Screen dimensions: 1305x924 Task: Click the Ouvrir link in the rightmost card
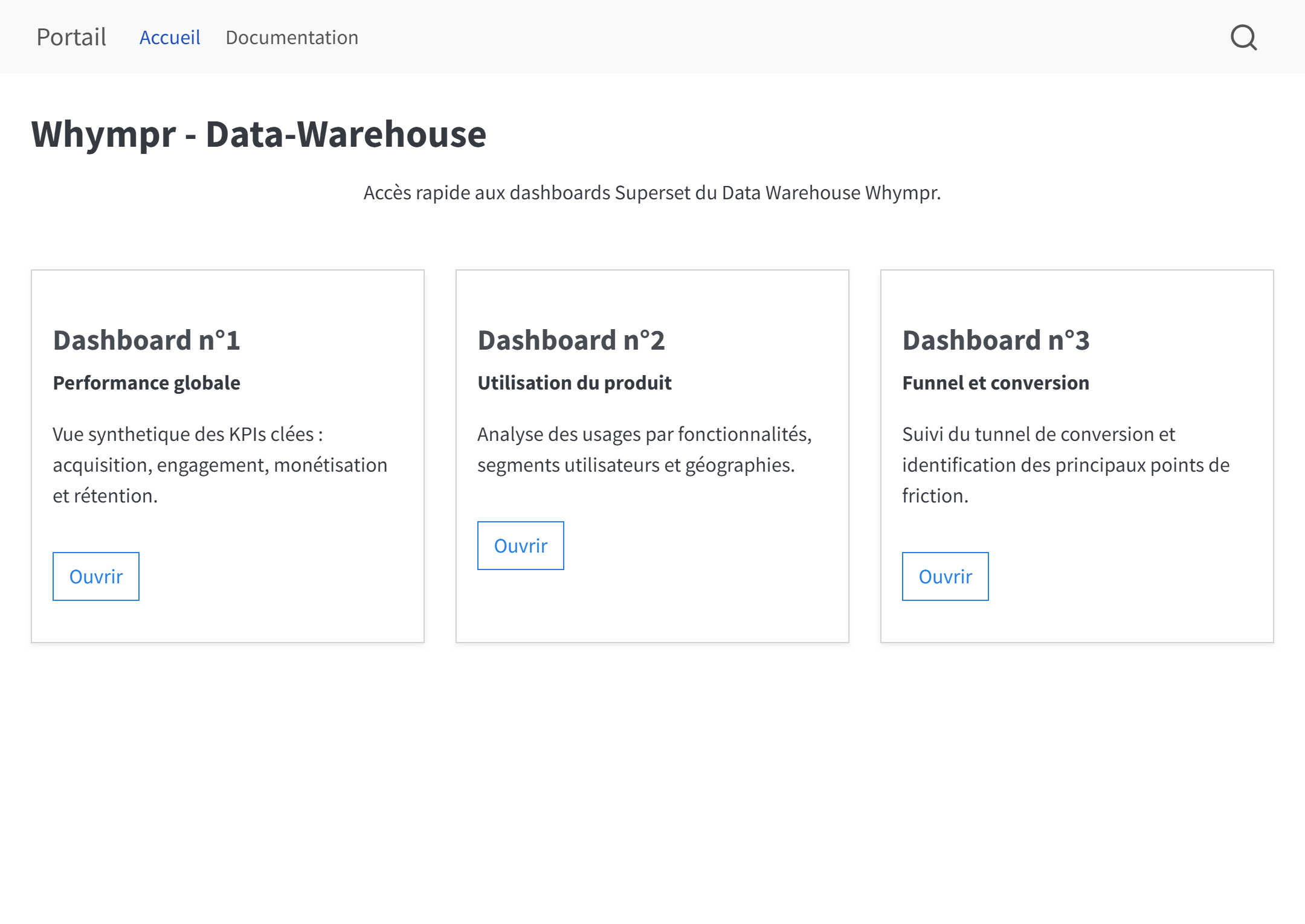tap(944, 576)
